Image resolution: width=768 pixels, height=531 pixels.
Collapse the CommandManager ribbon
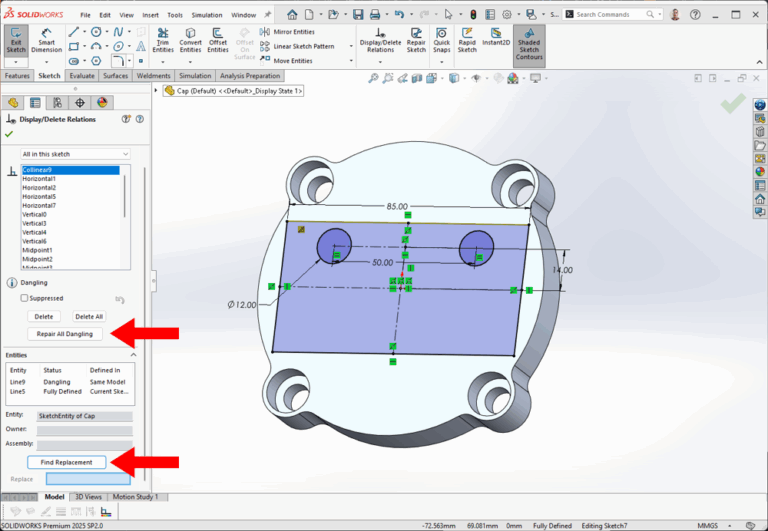(759, 62)
